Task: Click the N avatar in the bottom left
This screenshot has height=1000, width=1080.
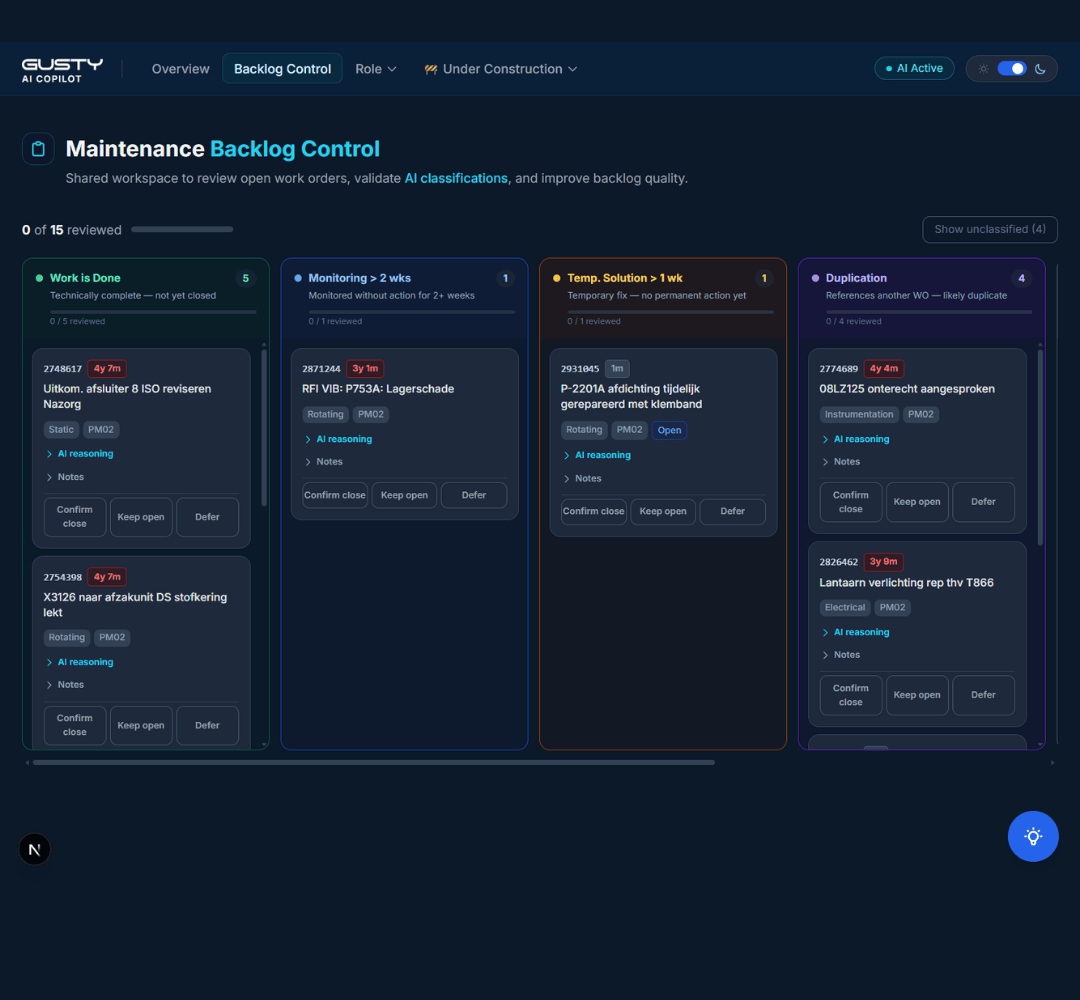Action: coord(34,848)
